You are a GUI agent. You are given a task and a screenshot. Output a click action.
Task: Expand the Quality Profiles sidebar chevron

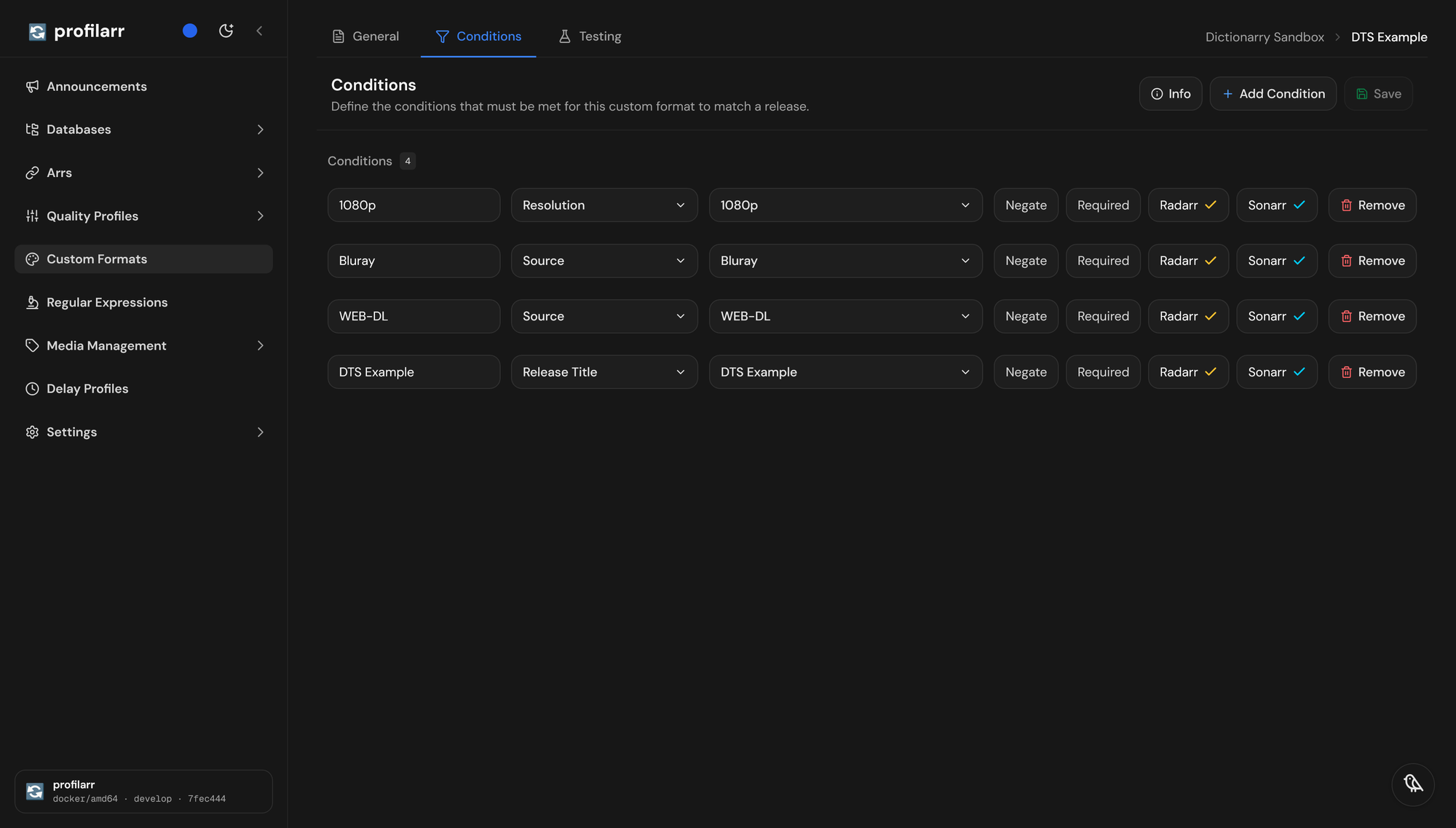260,216
